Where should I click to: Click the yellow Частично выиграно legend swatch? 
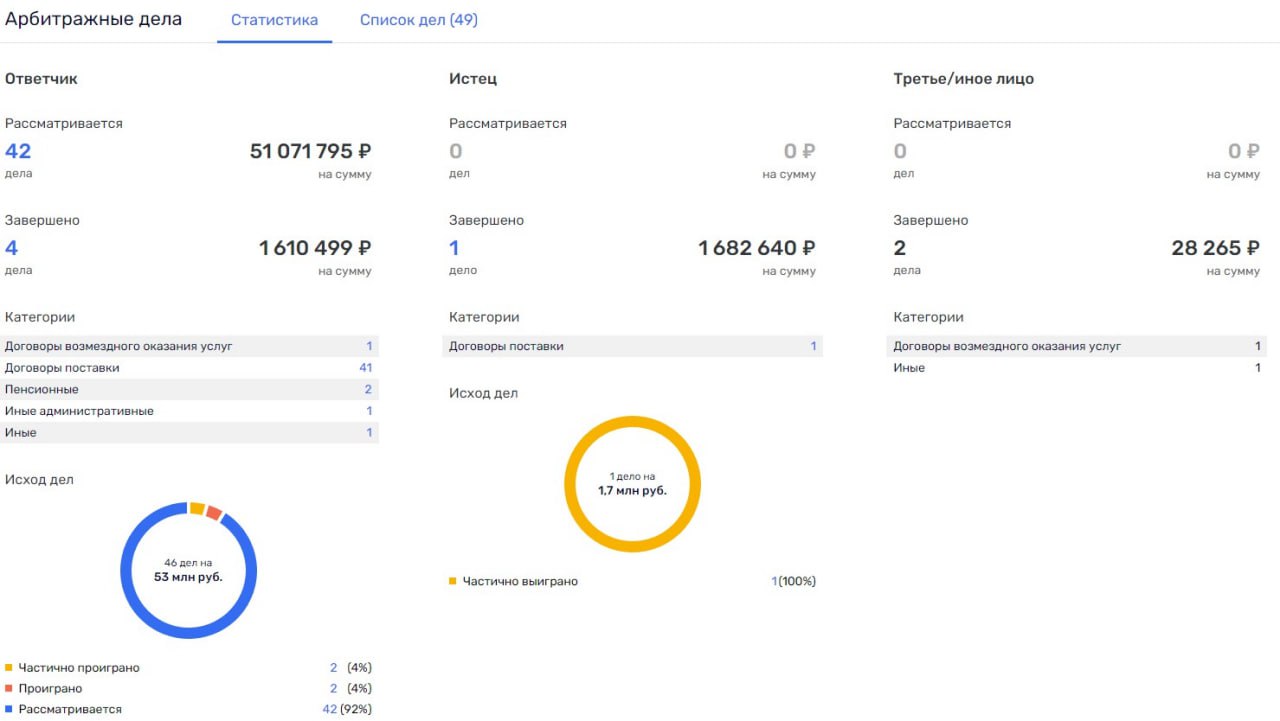453,581
